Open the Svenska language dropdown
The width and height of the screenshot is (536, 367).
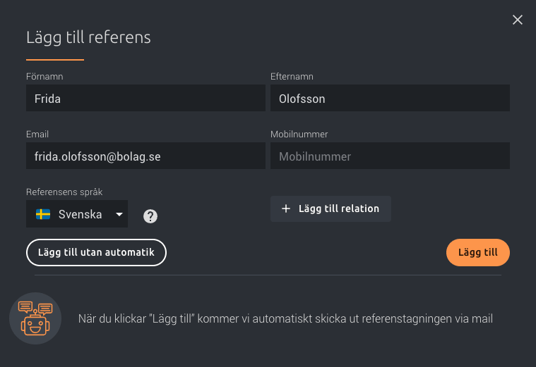tap(77, 214)
